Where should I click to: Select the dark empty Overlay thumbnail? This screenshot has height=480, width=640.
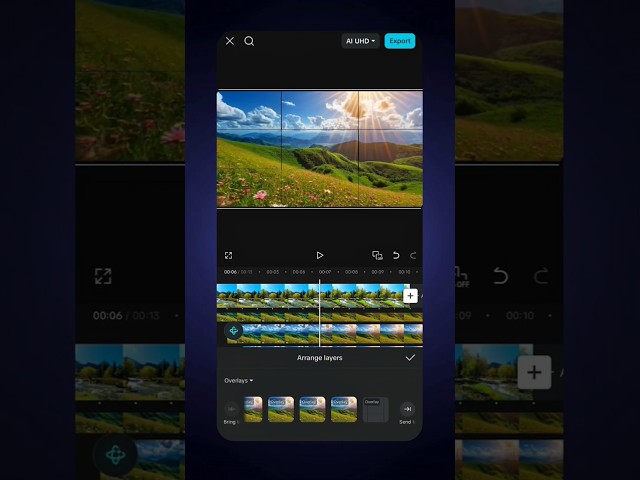[x=375, y=409]
